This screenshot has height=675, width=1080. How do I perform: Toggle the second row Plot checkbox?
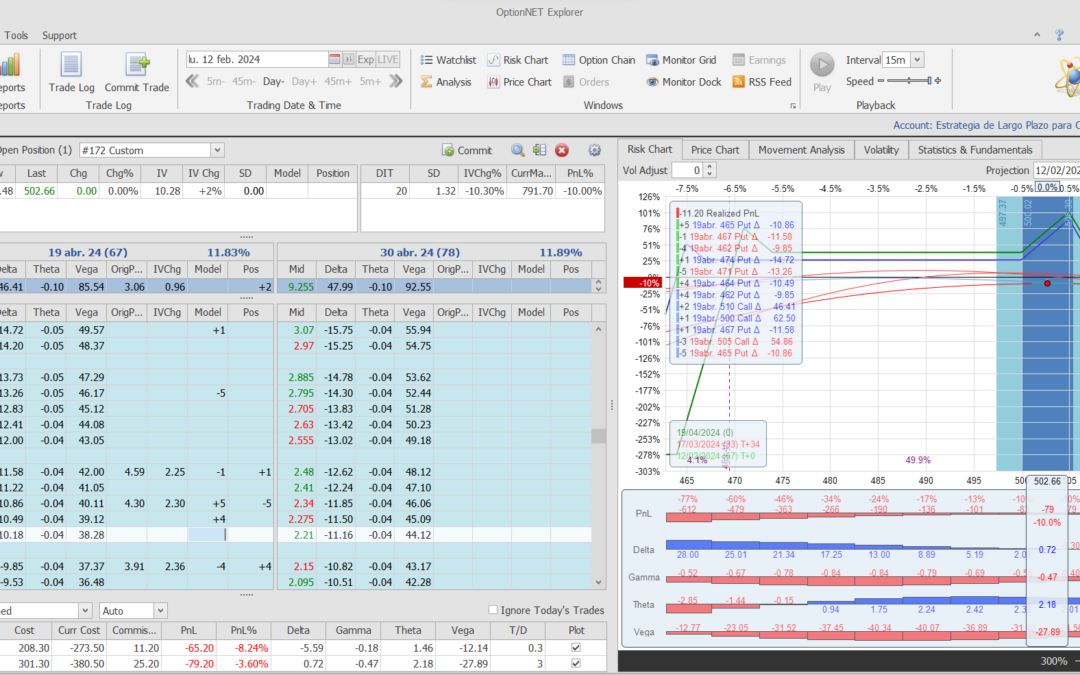click(x=574, y=664)
